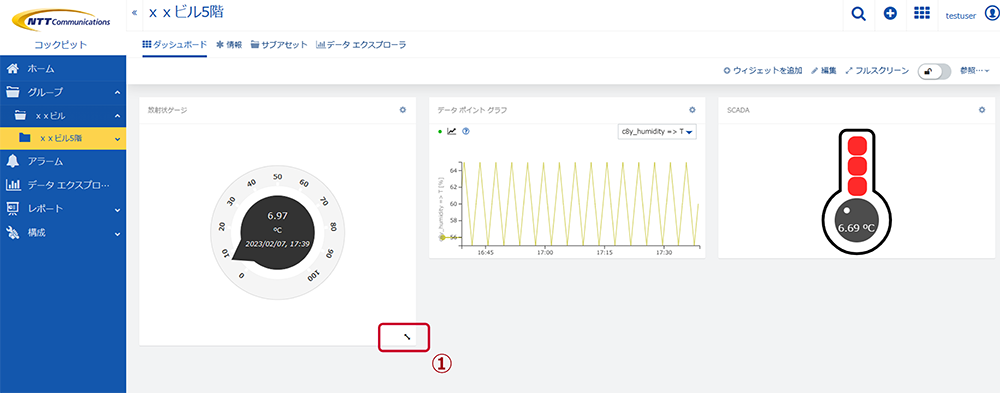Click フルスクリーン button
1000x393 pixels.
[877, 71]
